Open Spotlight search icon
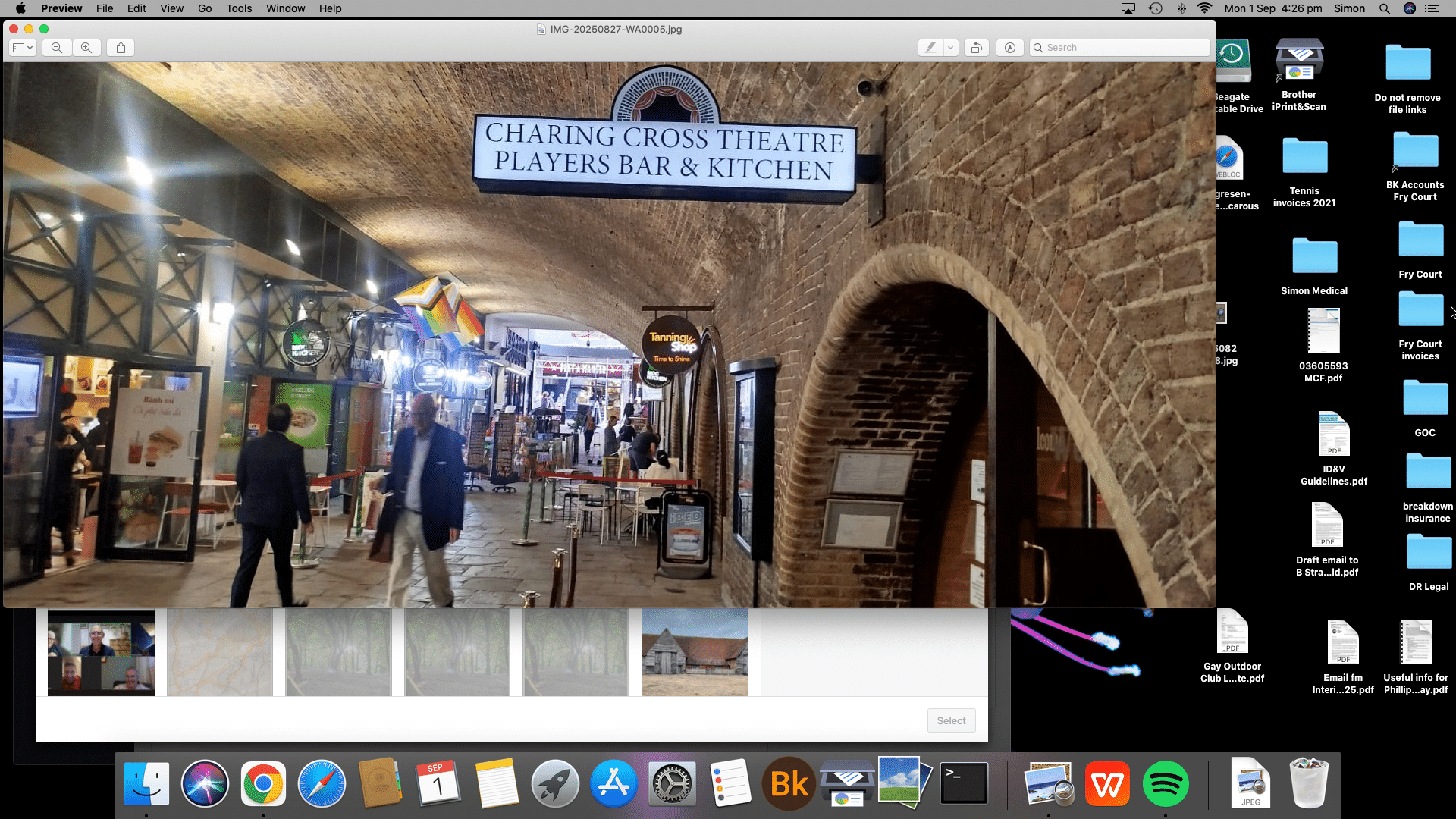This screenshot has height=819, width=1456. [x=1385, y=8]
